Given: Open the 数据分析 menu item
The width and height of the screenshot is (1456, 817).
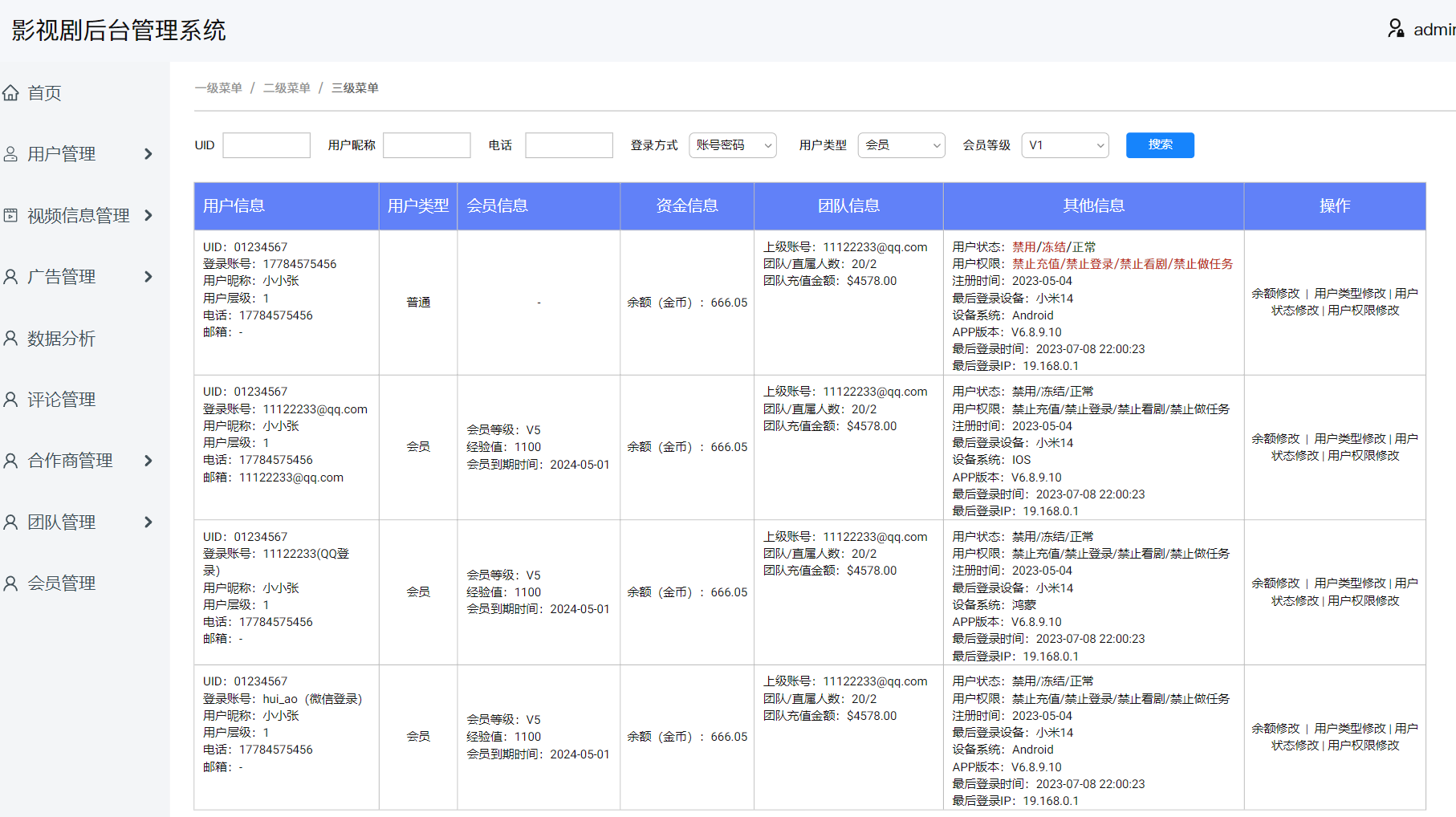Looking at the screenshot, I should click(61, 339).
